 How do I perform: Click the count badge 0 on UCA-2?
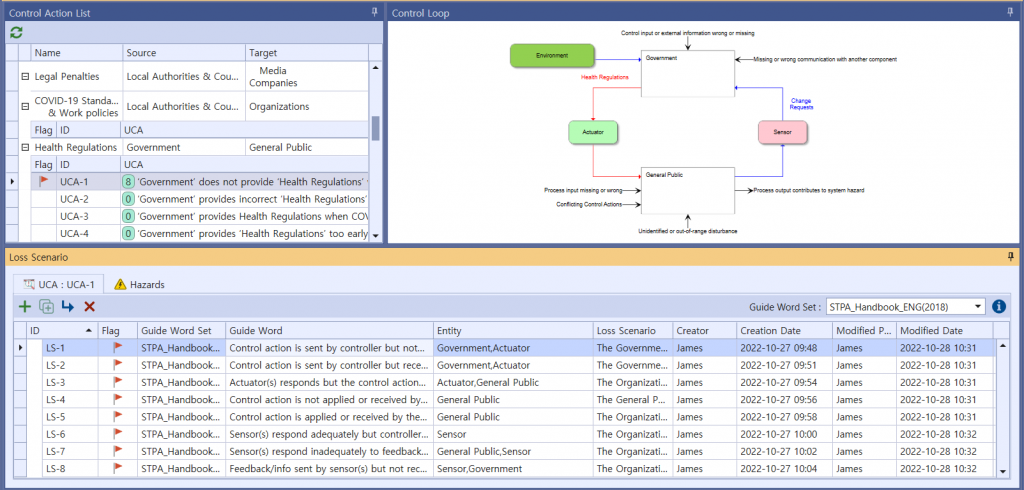[x=129, y=199]
